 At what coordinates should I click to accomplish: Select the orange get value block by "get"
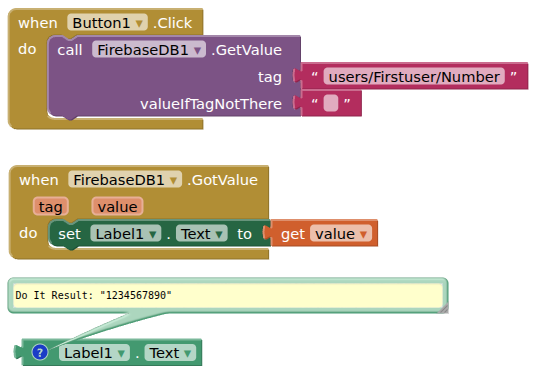(293, 234)
